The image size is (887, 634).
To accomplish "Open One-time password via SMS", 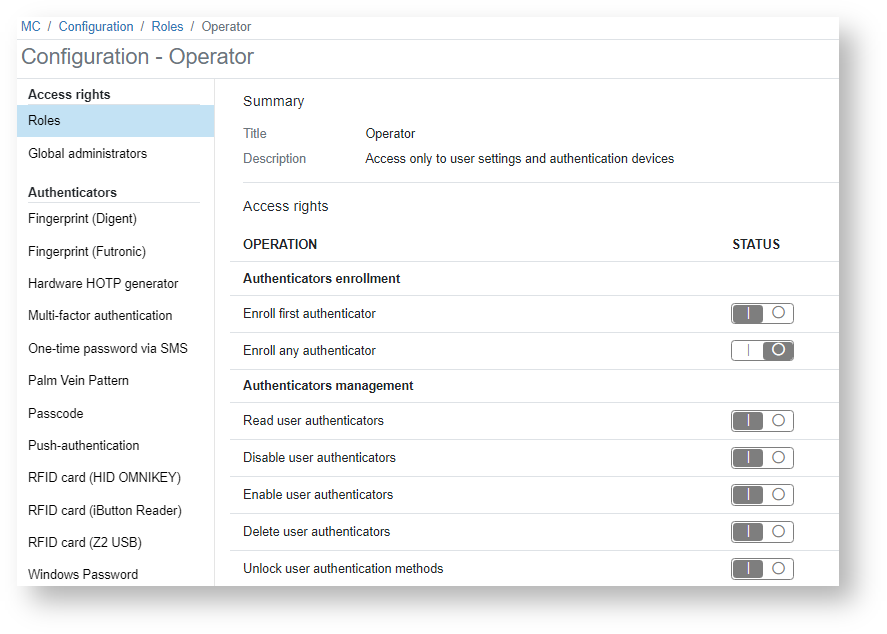I will tap(107, 349).
